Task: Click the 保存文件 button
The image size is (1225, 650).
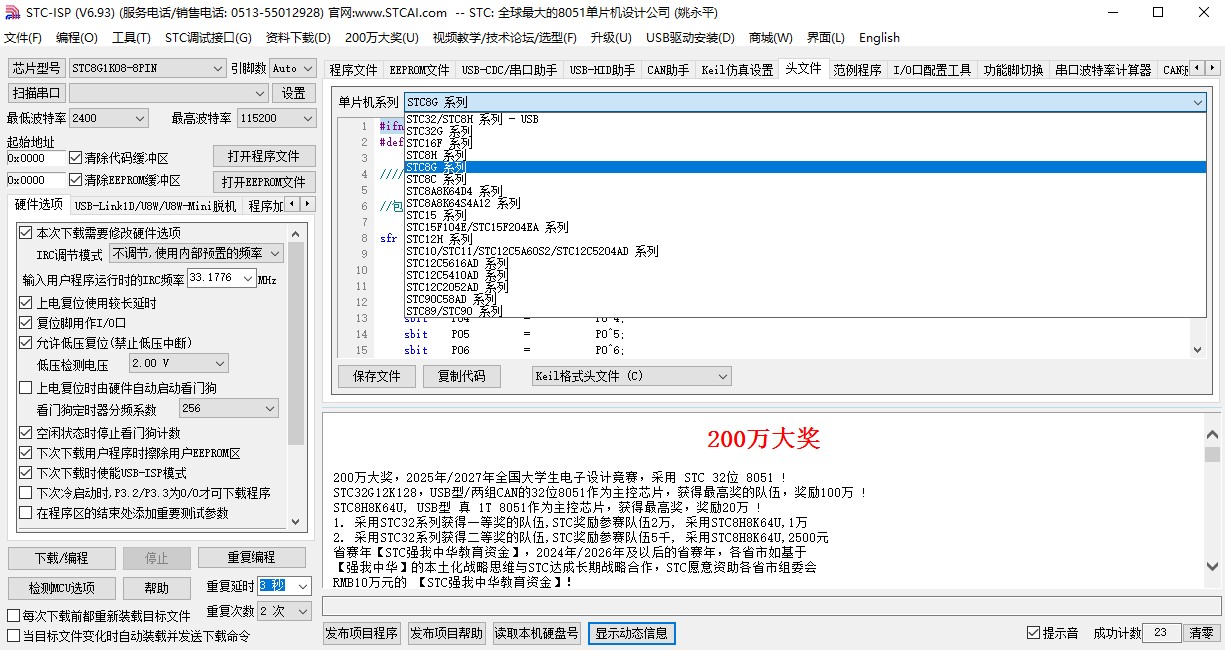Action: point(376,376)
